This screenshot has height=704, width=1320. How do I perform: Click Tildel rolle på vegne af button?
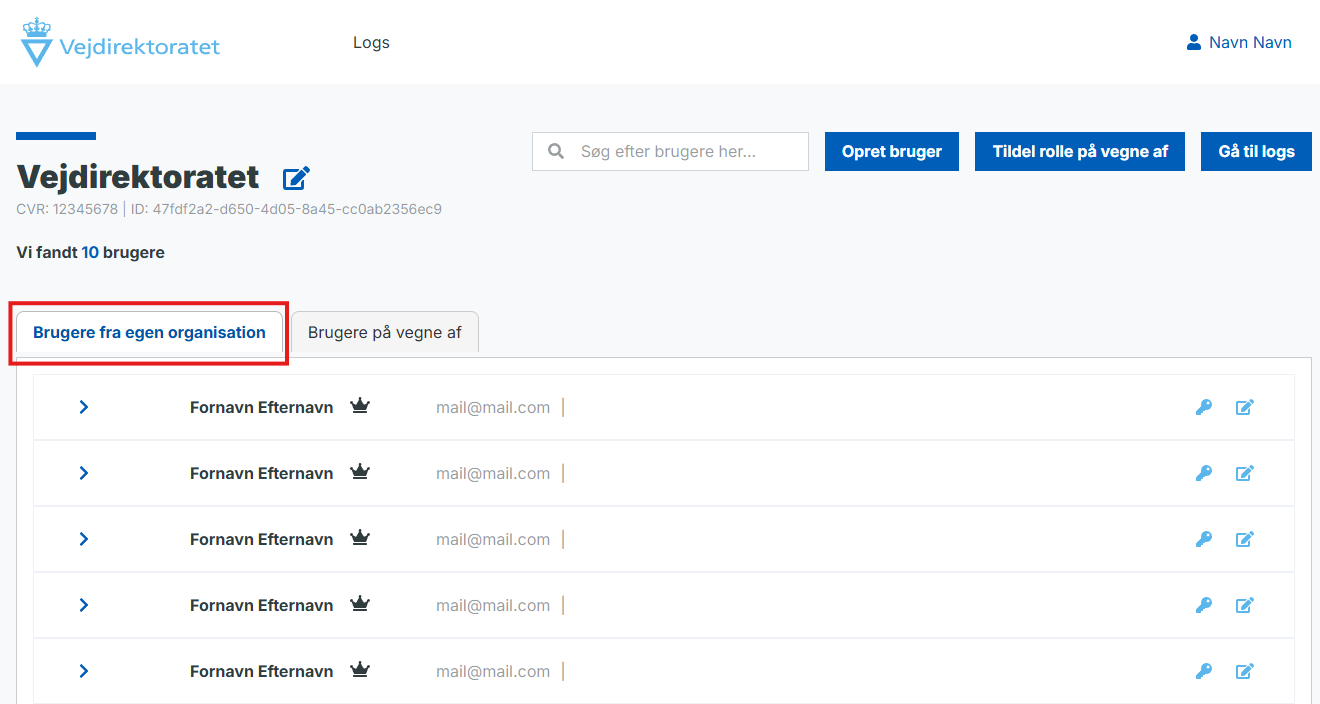pos(1080,151)
